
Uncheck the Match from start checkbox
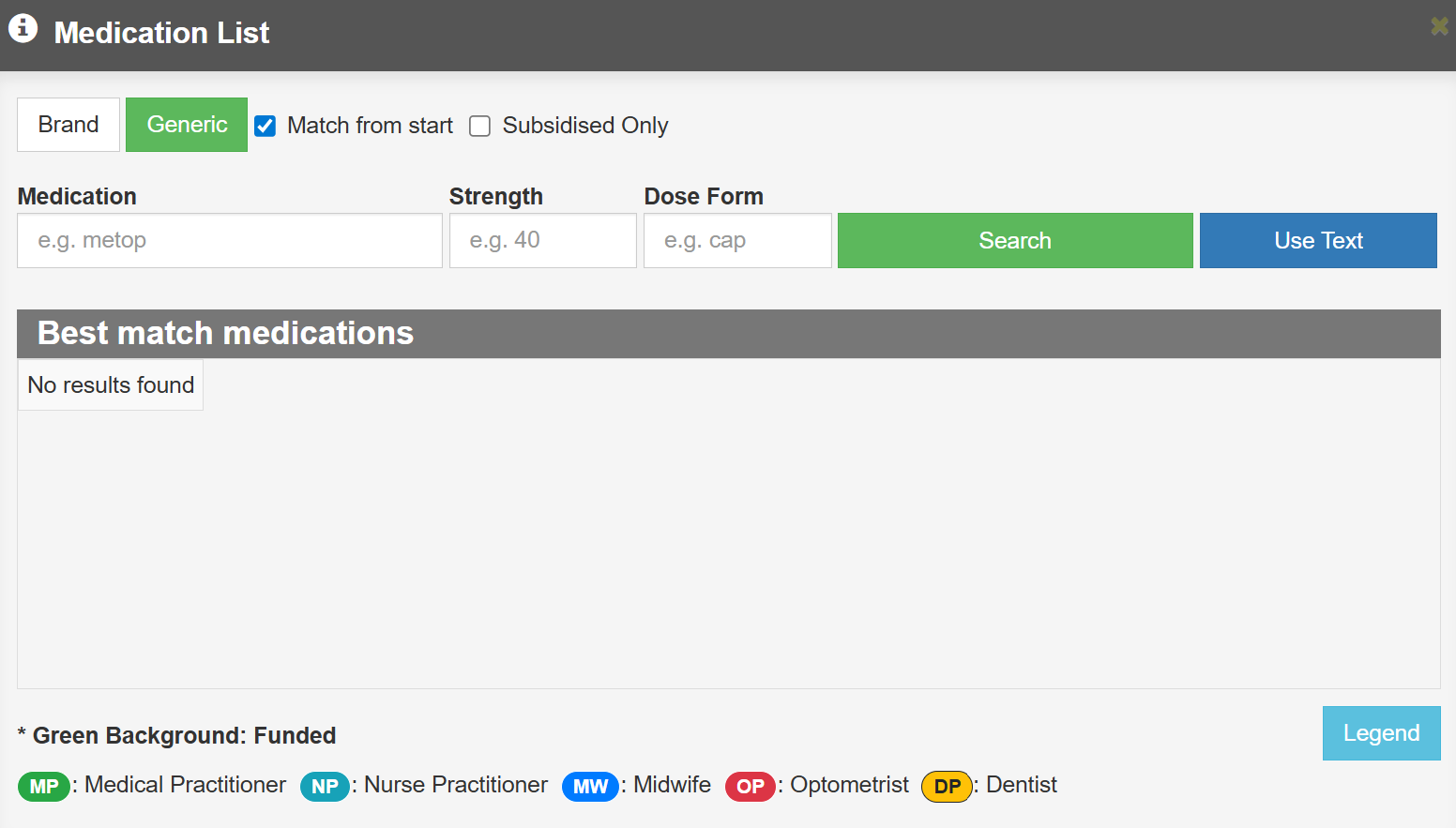click(265, 126)
